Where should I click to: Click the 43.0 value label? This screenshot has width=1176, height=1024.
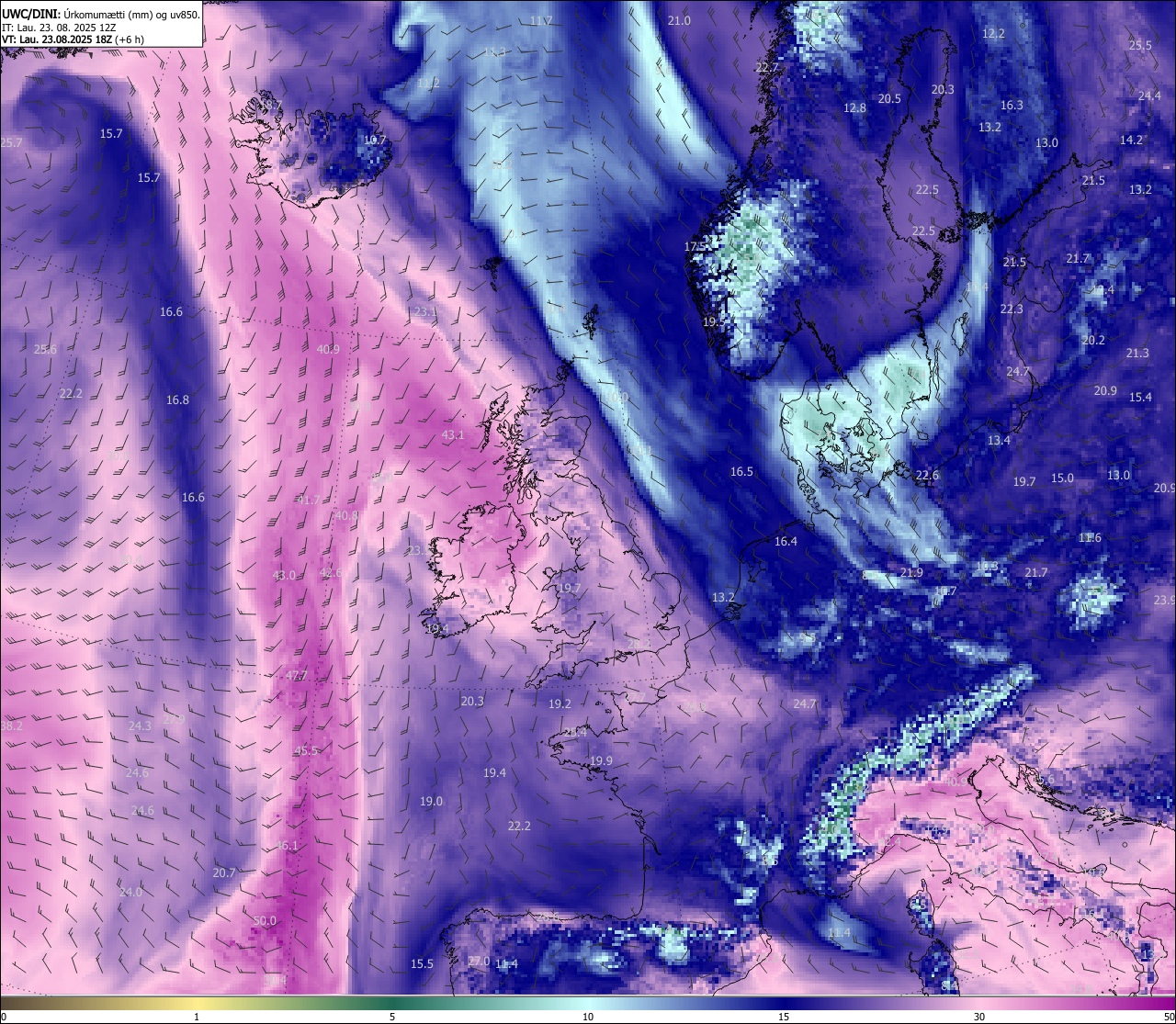285,575
